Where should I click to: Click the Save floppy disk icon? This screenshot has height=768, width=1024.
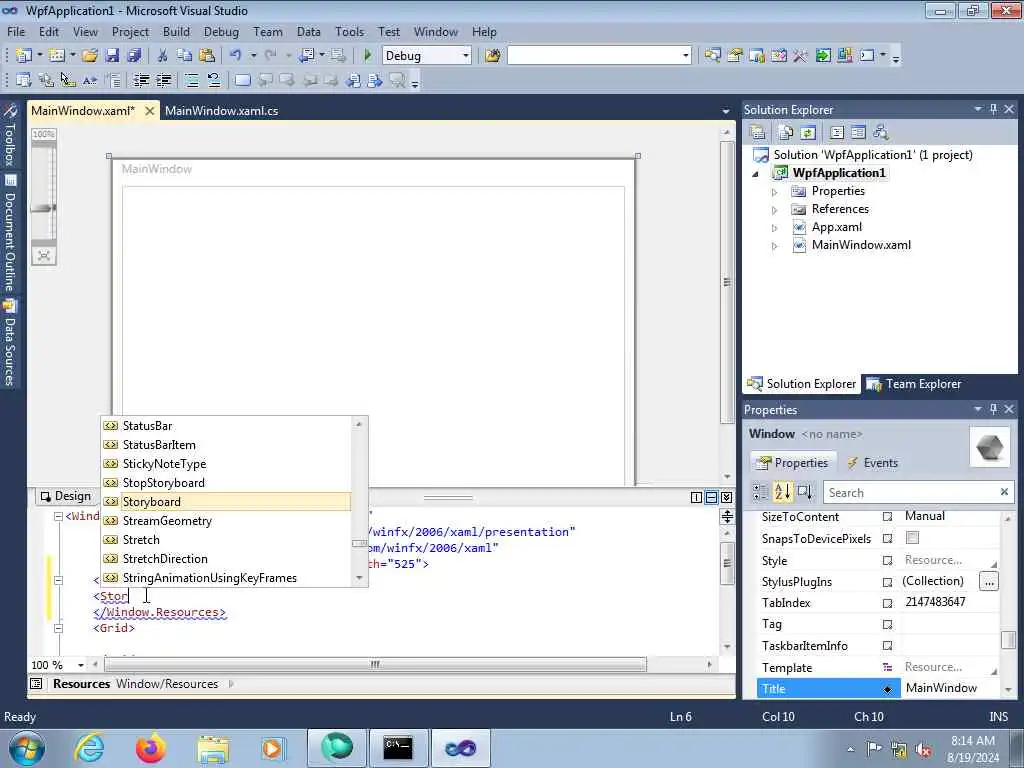pyautogui.click(x=112, y=56)
